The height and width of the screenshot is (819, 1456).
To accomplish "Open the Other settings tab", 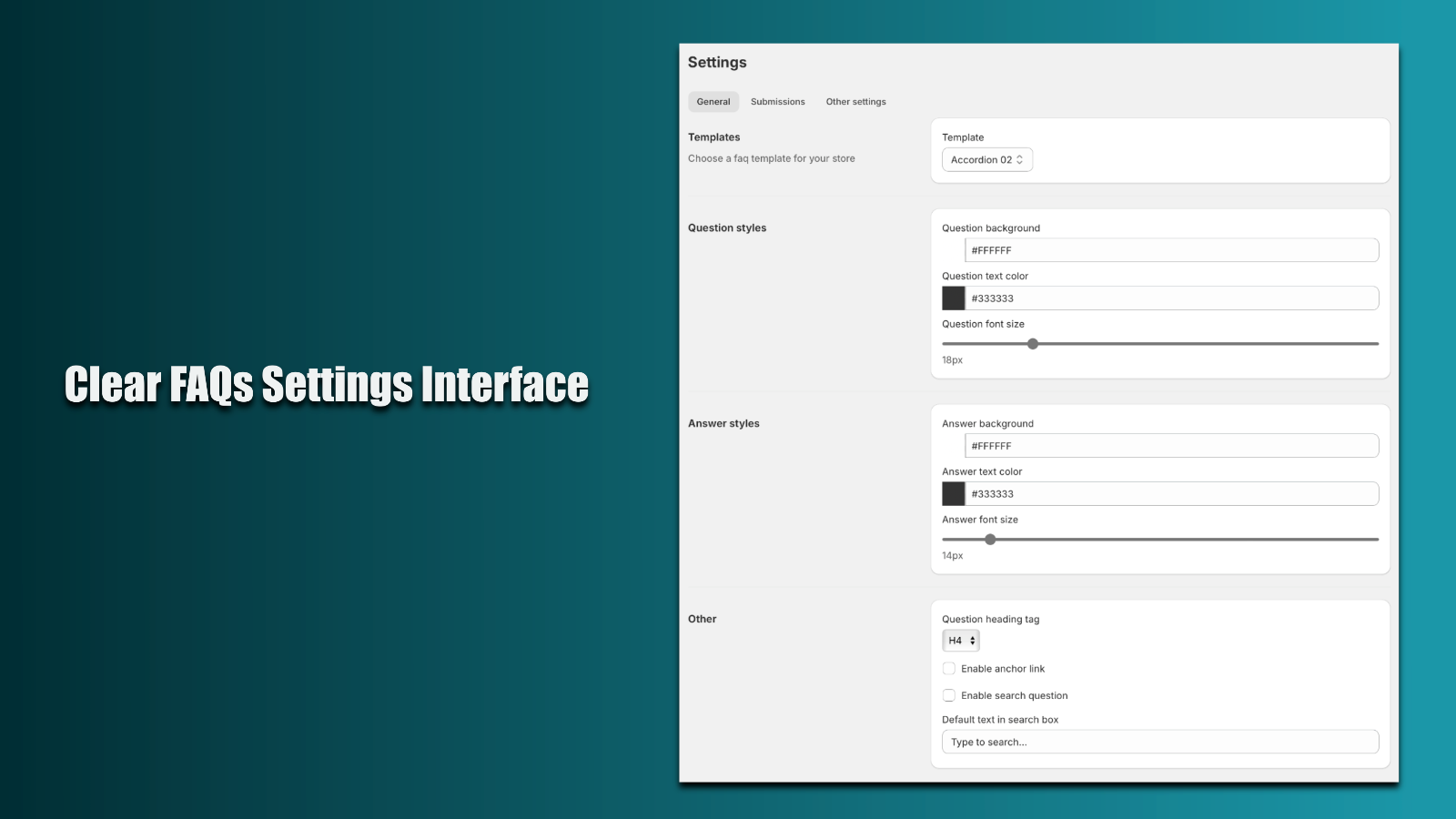I will click(855, 102).
